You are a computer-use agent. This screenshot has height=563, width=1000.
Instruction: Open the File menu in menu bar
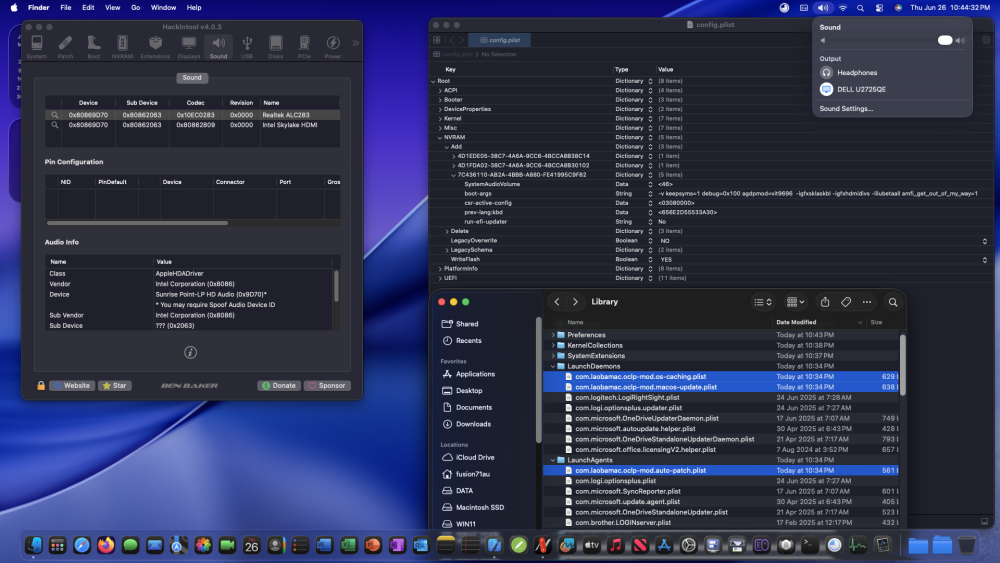click(x=66, y=8)
